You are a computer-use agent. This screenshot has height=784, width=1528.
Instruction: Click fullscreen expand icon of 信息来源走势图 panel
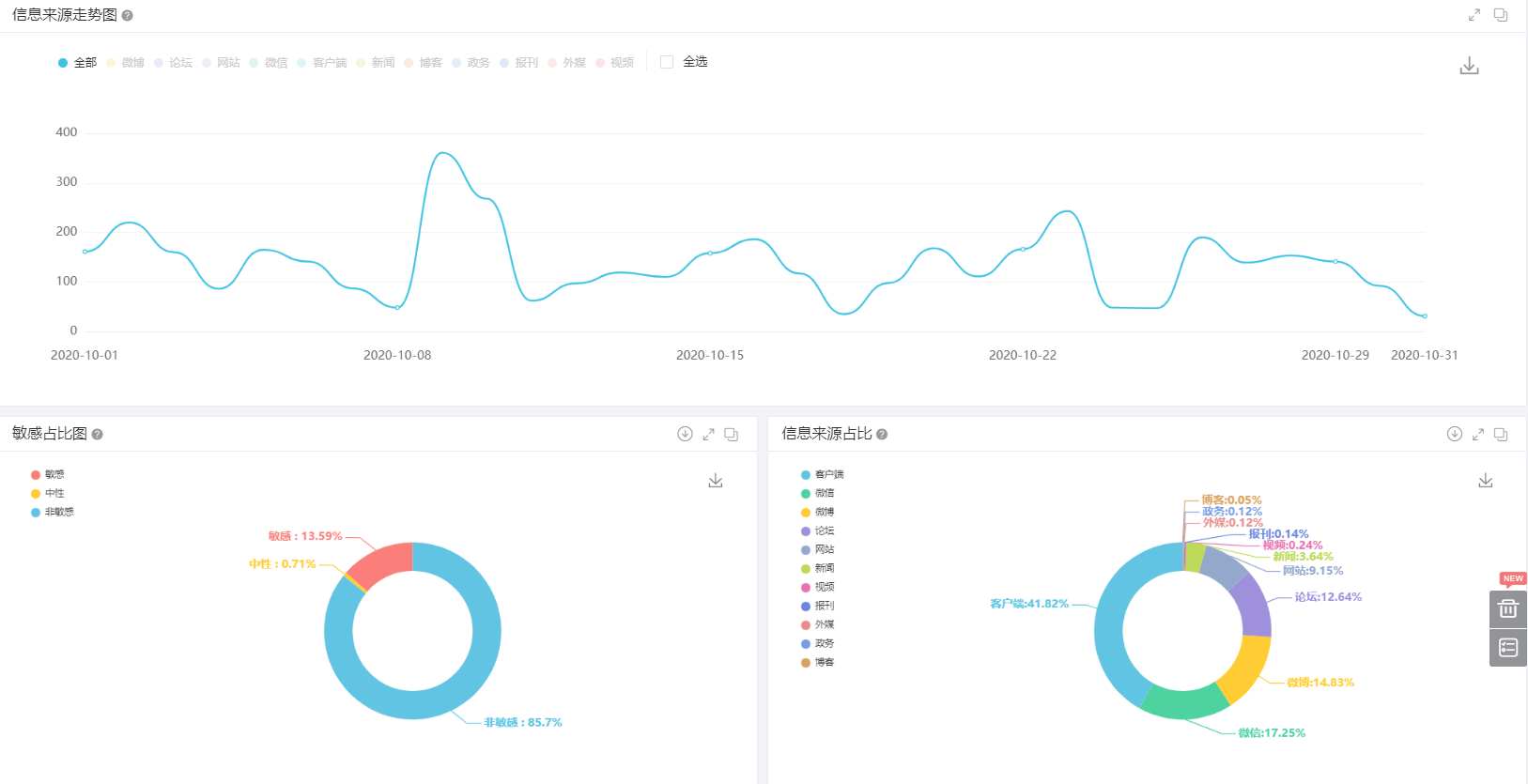point(1474,15)
